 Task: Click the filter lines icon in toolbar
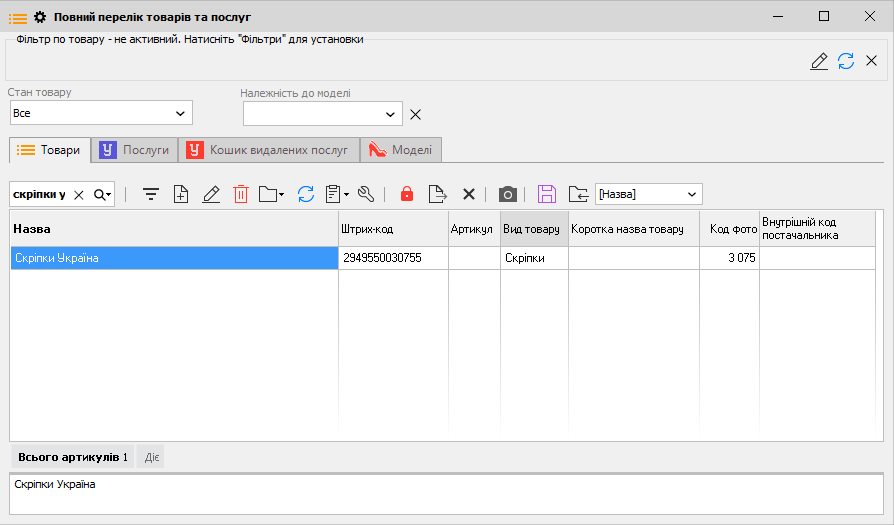151,194
